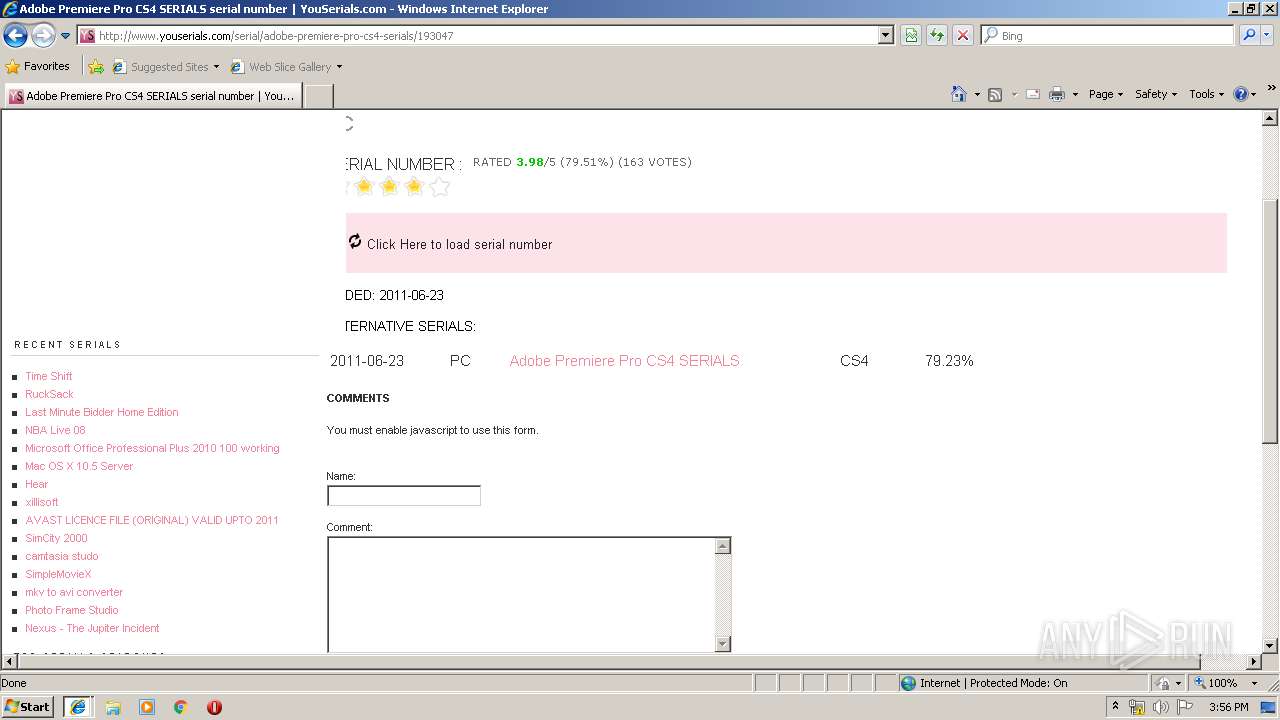Open the Page menu

point(1105,94)
